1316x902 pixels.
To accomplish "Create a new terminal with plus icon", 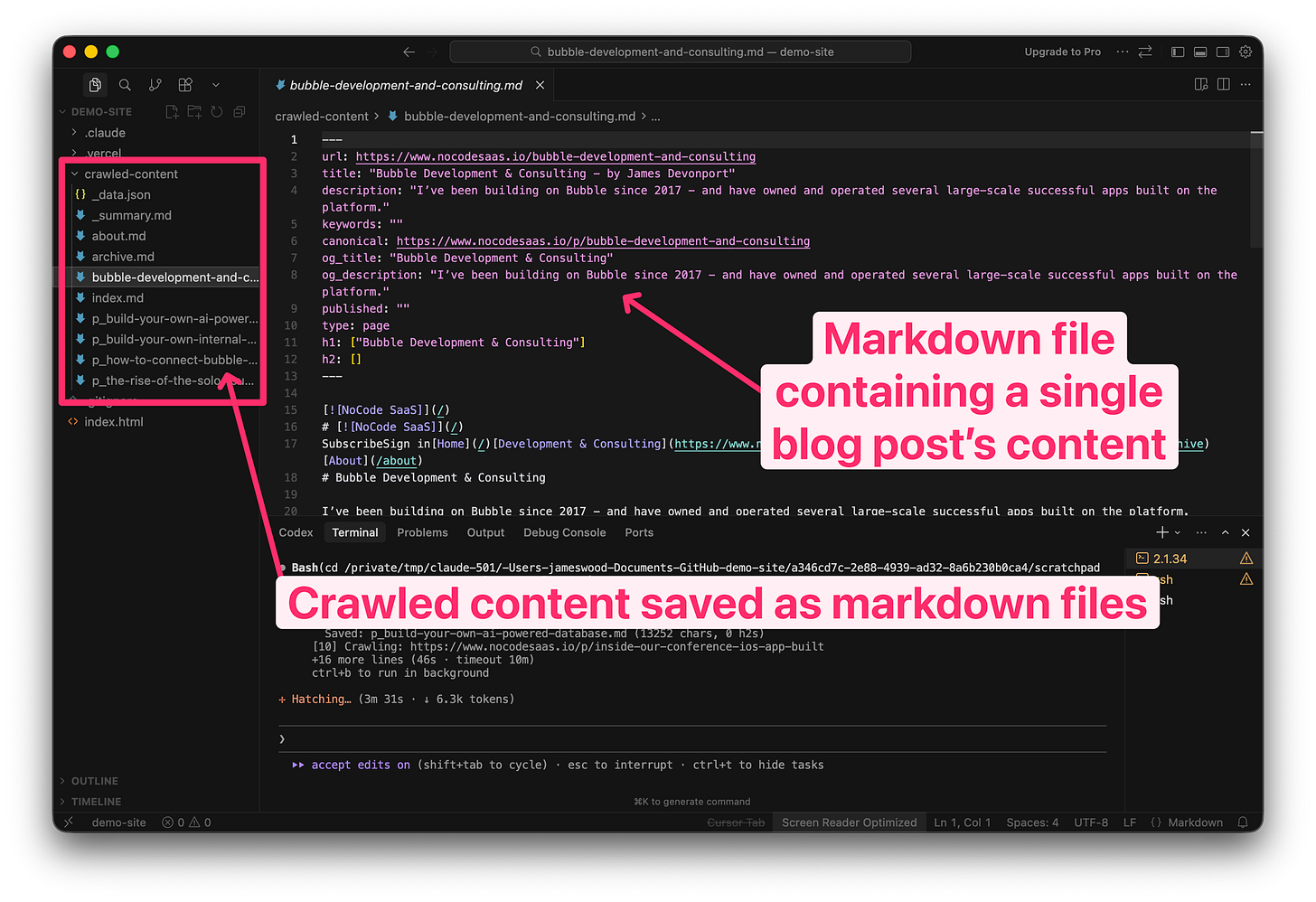I will pos(1162,532).
